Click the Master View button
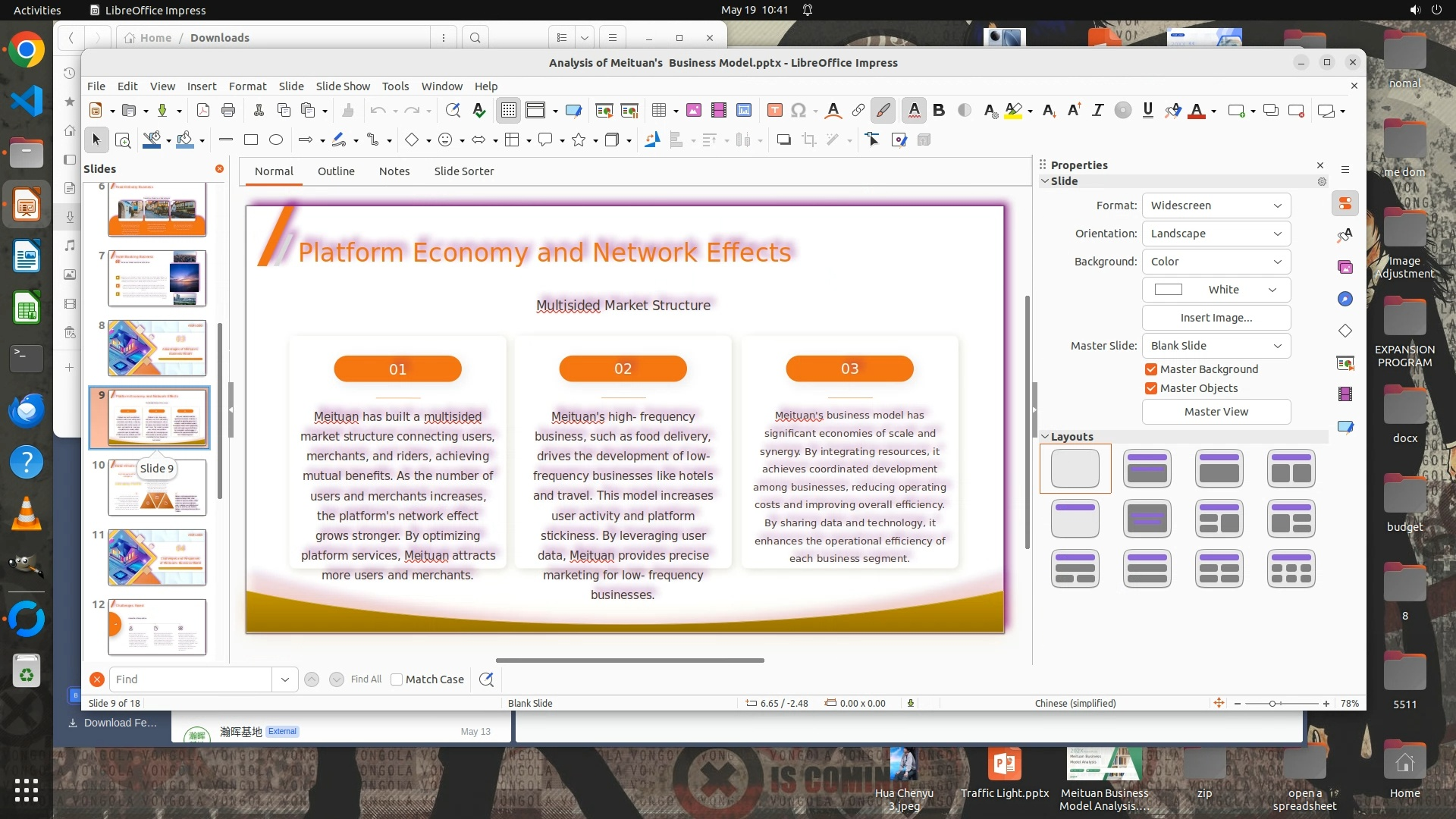Image resolution: width=1456 pixels, height=819 pixels. pos(1216,412)
